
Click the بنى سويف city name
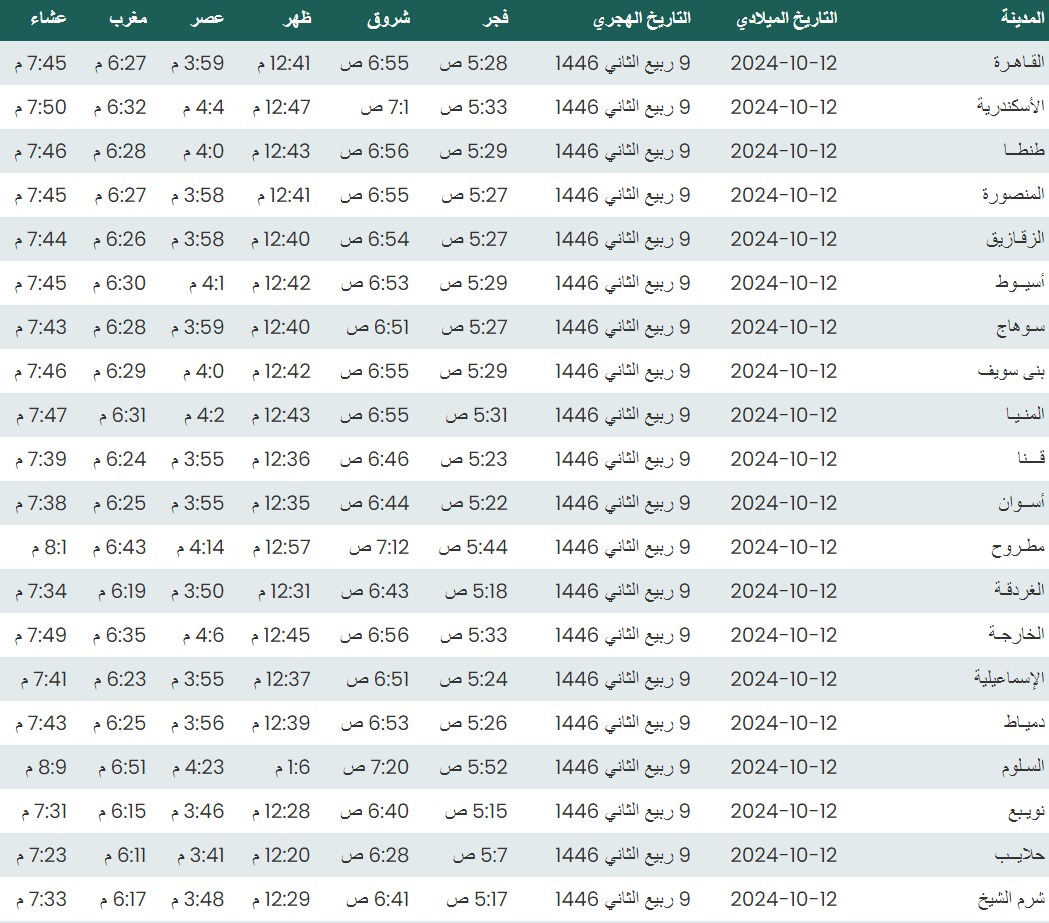1011,371
